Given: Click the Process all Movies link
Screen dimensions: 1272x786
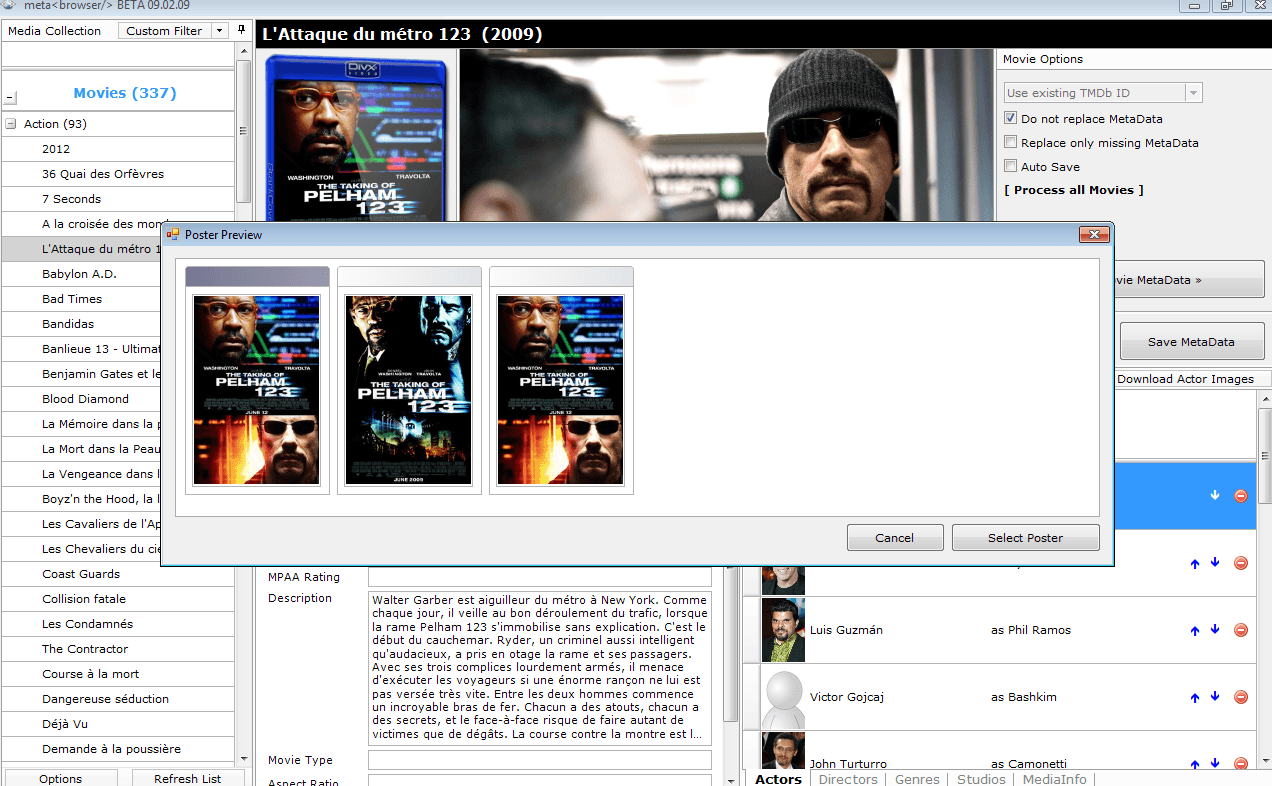Looking at the screenshot, I should coord(1074,190).
